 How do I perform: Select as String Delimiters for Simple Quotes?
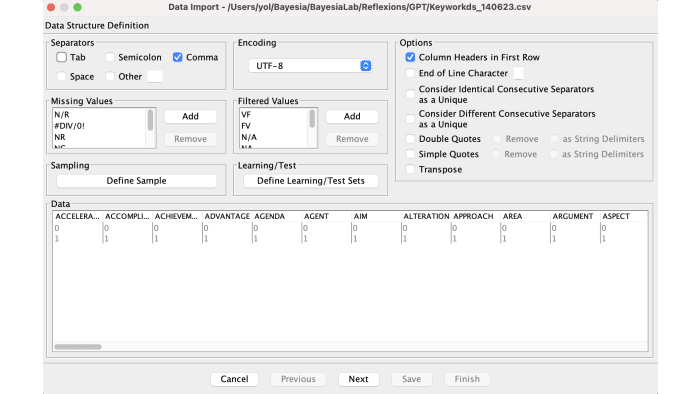point(554,154)
